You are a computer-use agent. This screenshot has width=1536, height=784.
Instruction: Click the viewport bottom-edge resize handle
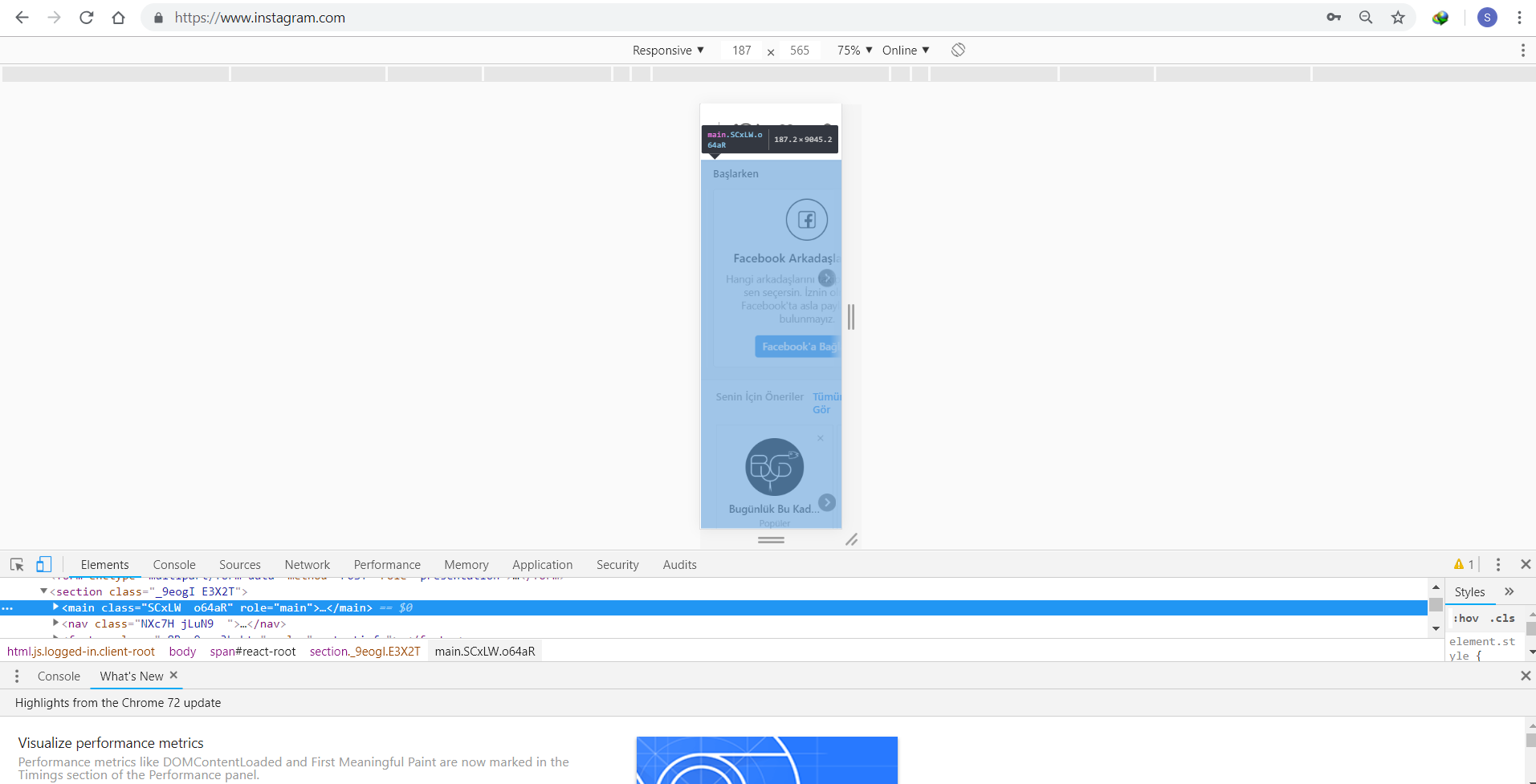[771, 540]
